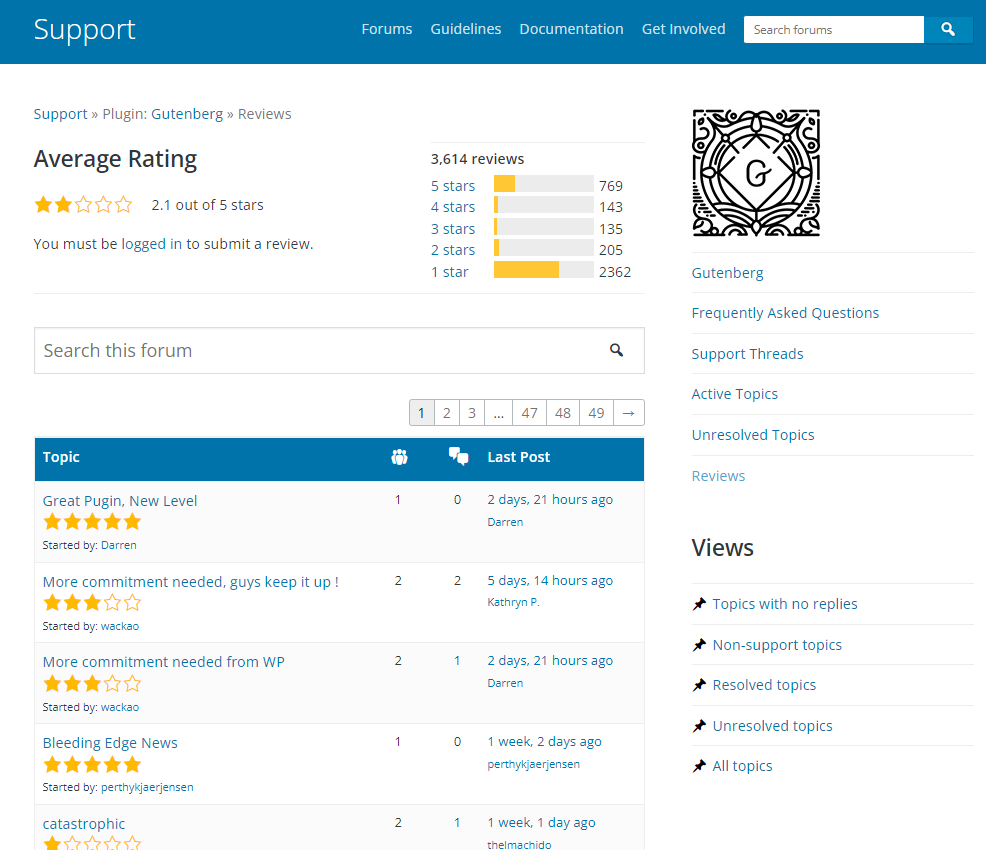The height and width of the screenshot is (850, 986).
Task: Open Frequently Asked Questions link
Action: click(x=785, y=313)
